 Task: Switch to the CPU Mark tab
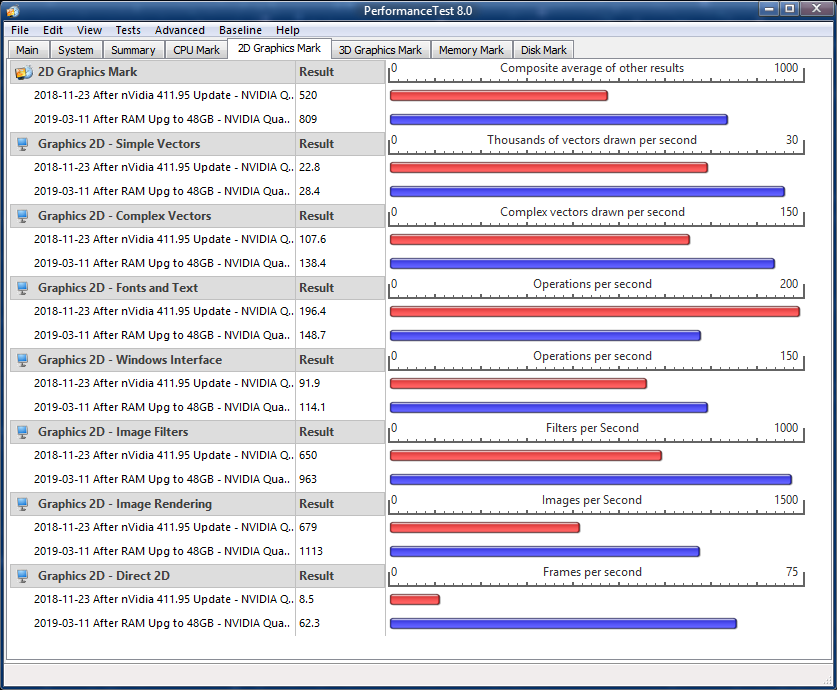tap(196, 50)
